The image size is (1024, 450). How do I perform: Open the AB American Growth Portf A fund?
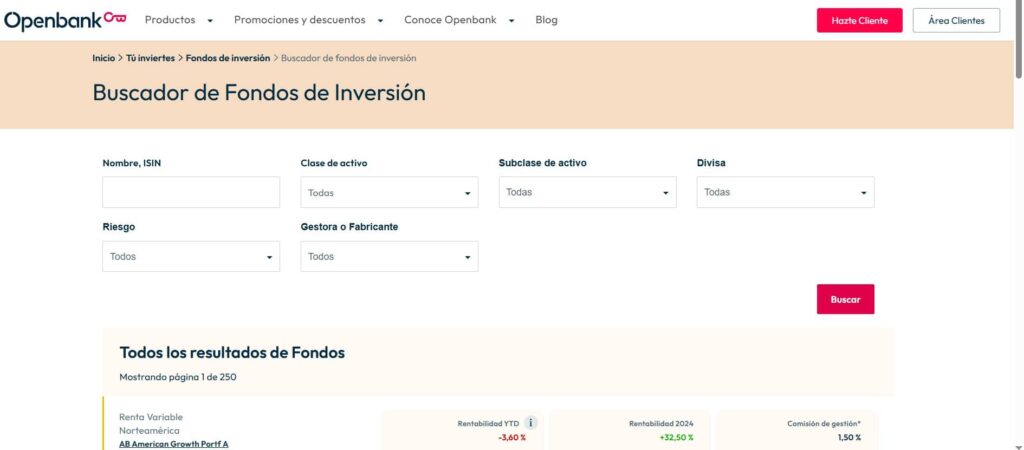pos(174,444)
